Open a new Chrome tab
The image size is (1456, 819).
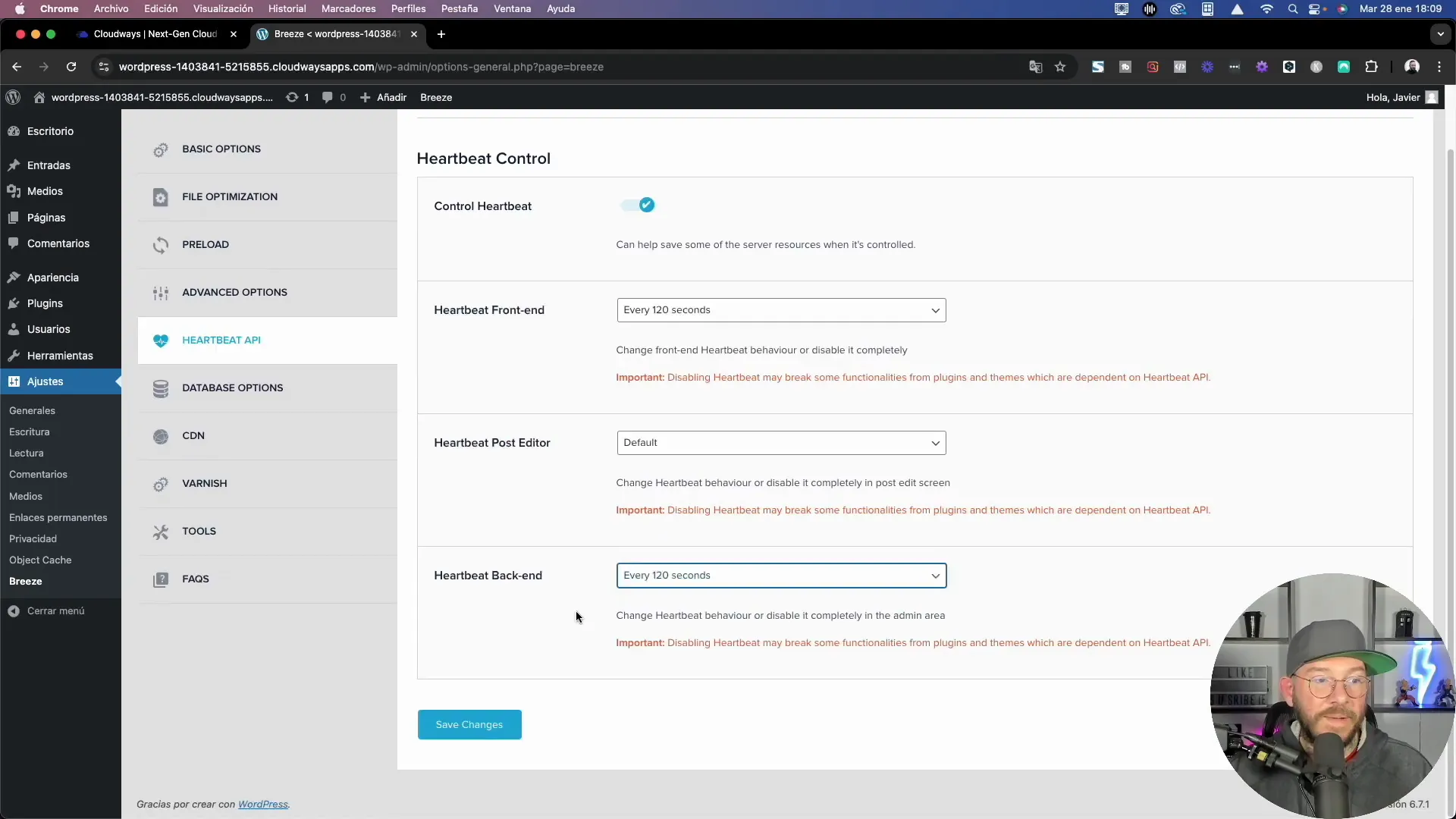441,34
